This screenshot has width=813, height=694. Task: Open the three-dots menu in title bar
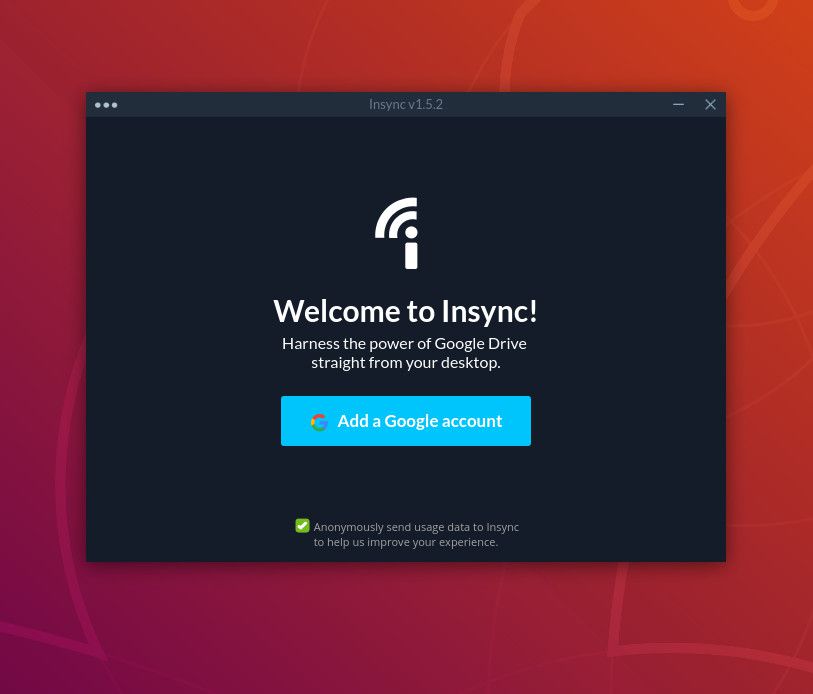pyautogui.click(x=106, y=105)
